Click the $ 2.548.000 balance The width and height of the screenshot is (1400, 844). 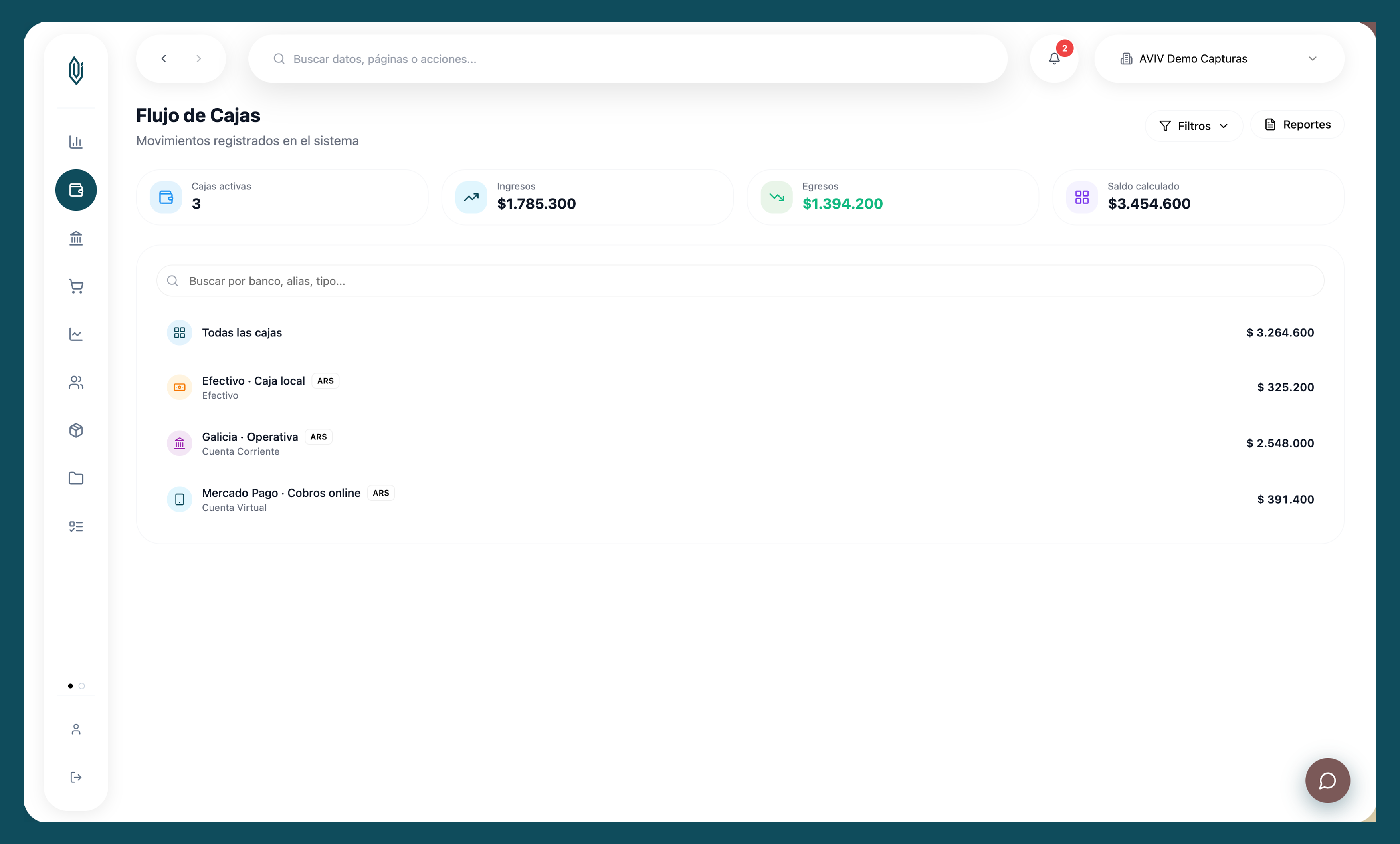[1280, 443]
